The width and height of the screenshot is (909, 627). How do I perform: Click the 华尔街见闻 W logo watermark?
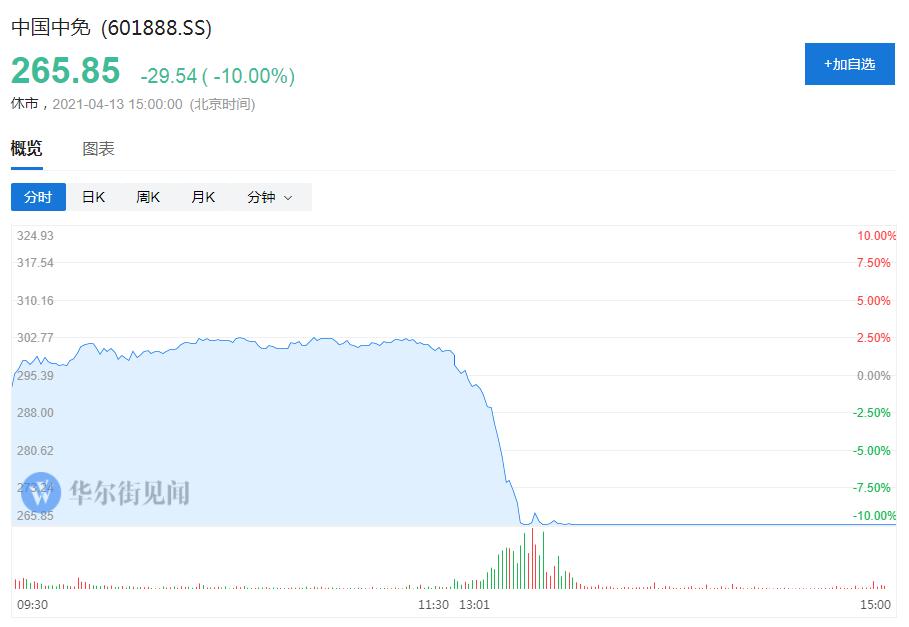[x=40, y=492]
